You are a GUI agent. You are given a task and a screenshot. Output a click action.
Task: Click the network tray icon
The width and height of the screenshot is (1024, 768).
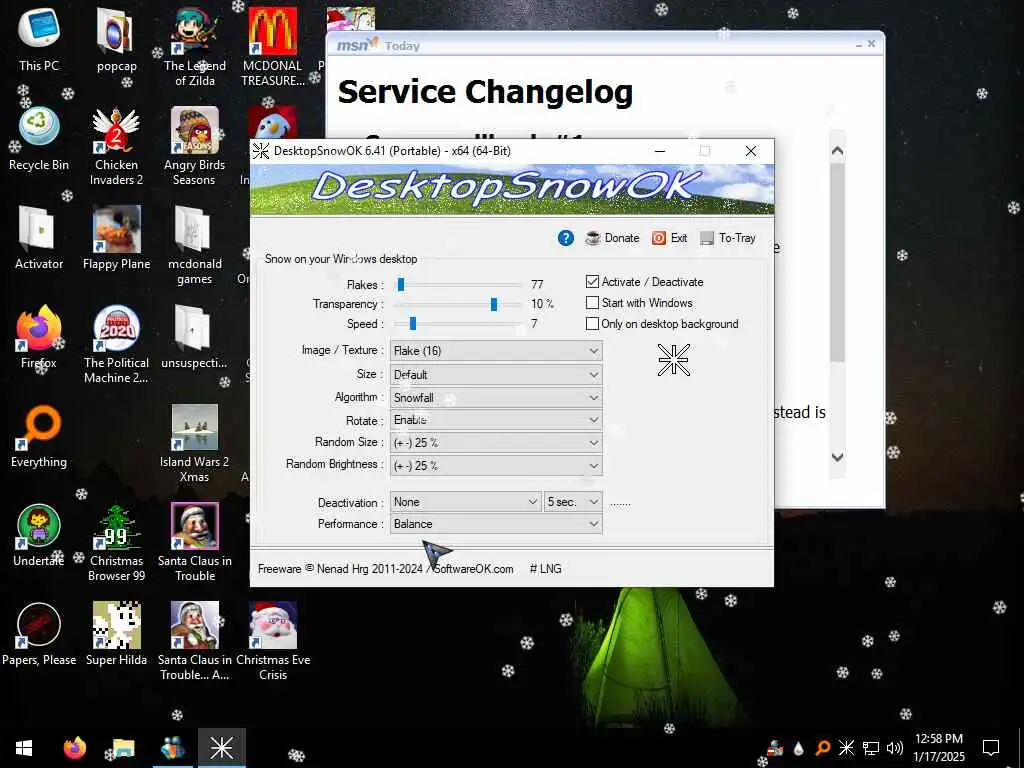pos(871,748)
